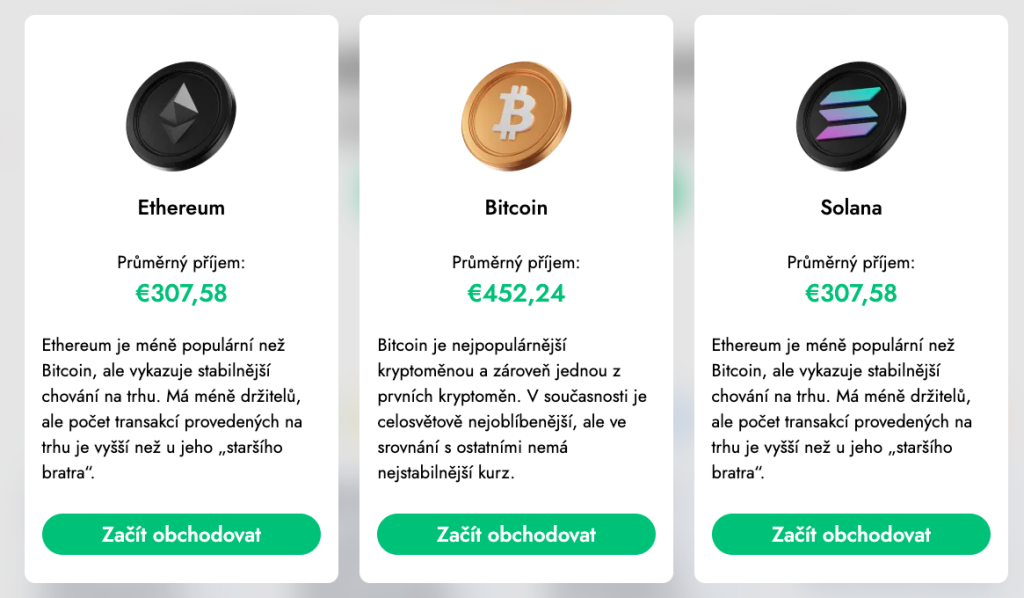The height and width of the screenshot is (598, 1024).
Task: Click the Průměrný příjem label under Solana
Action: coord(850,263)
